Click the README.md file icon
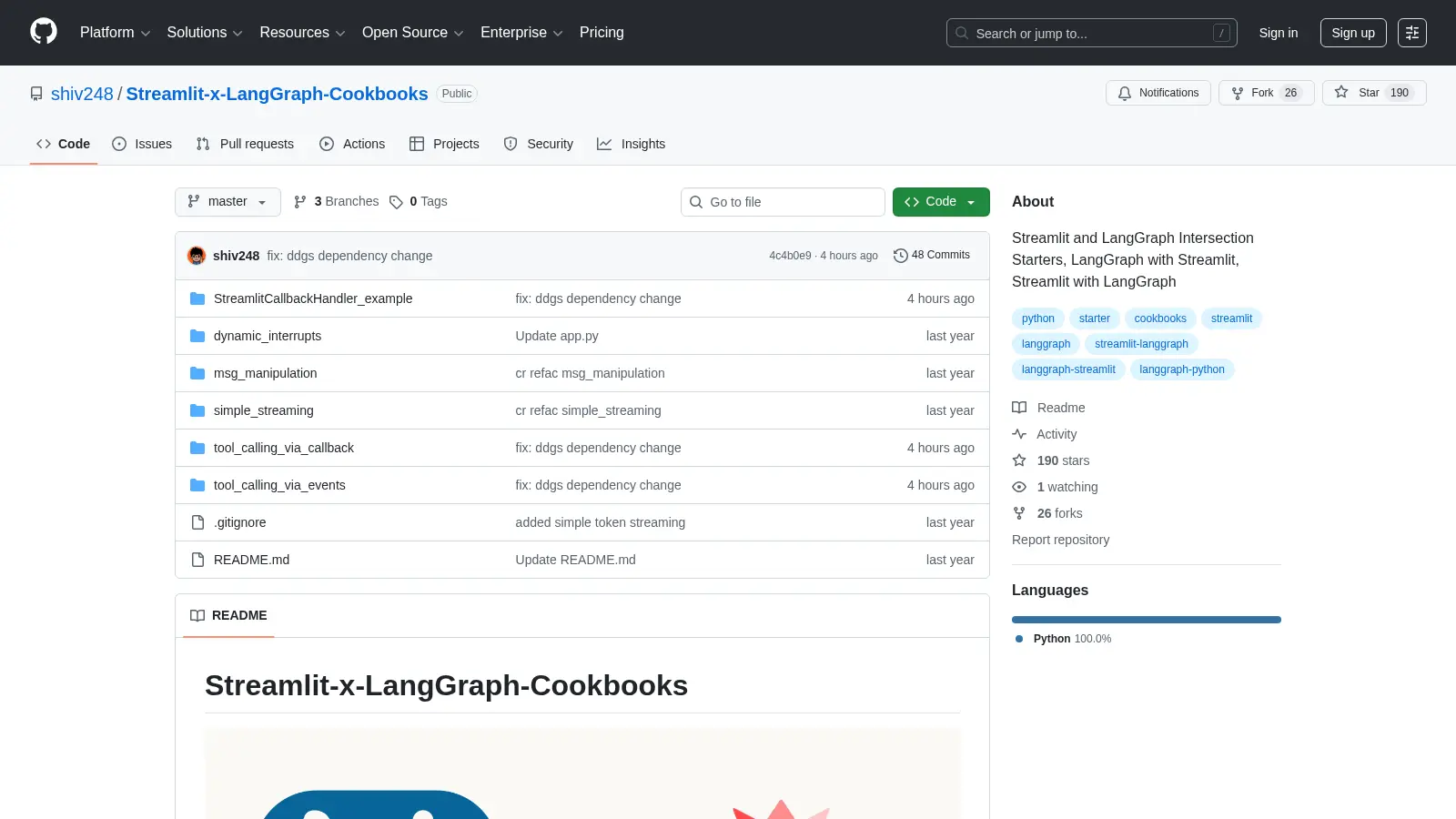The height and width of the screenshot is (819, 1456). [197, 560]
